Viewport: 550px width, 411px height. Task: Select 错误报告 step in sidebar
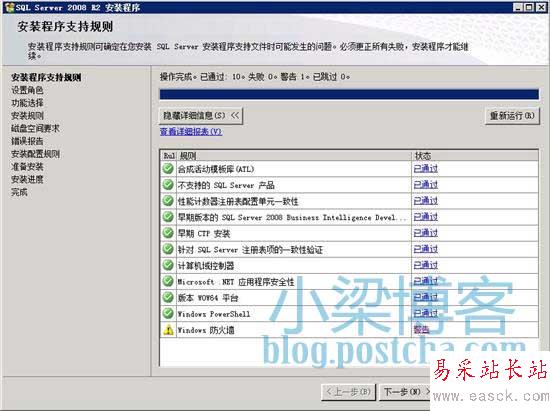[27, 141]
